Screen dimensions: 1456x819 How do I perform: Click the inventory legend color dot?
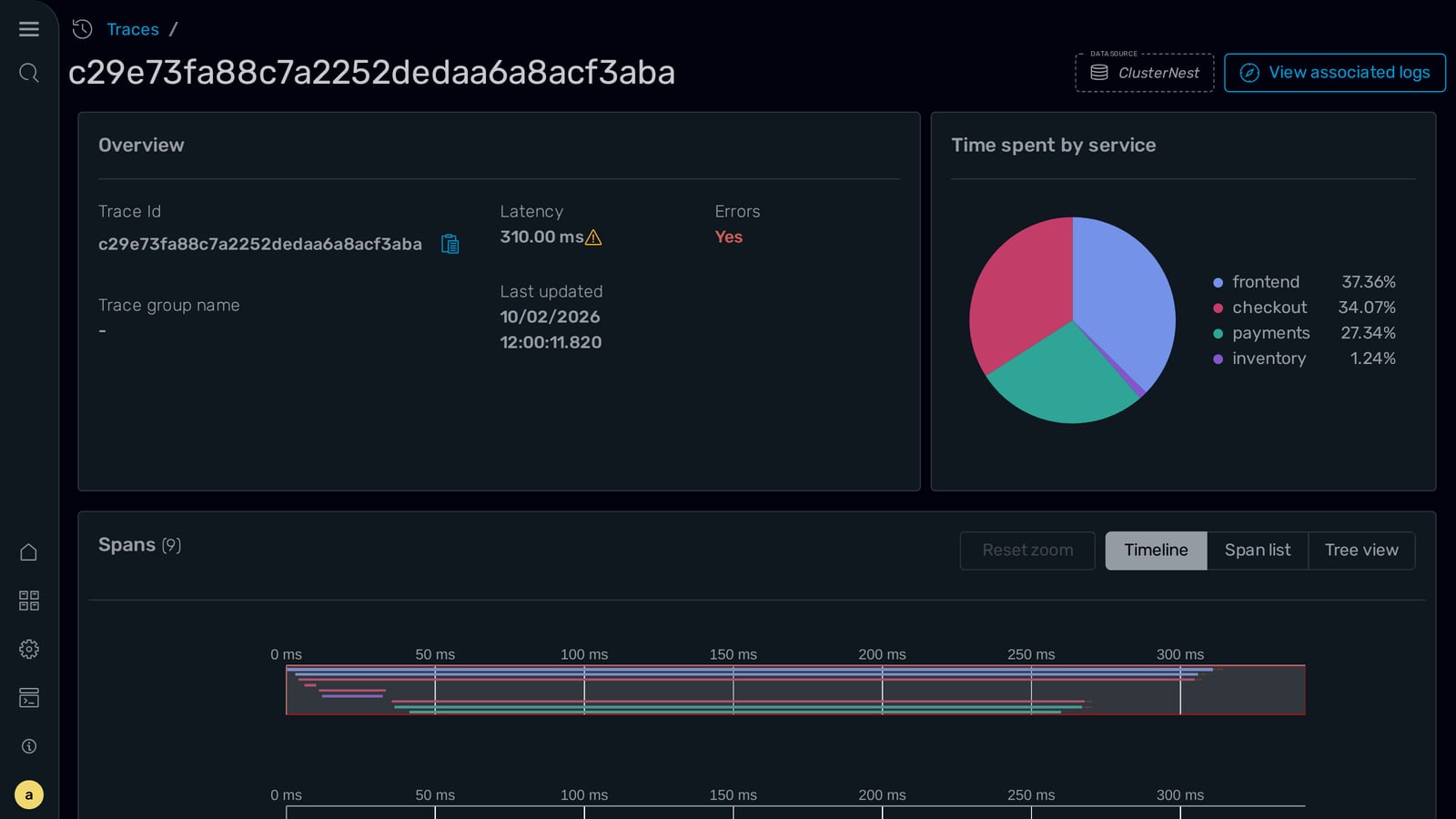[x=1218, y=359]
